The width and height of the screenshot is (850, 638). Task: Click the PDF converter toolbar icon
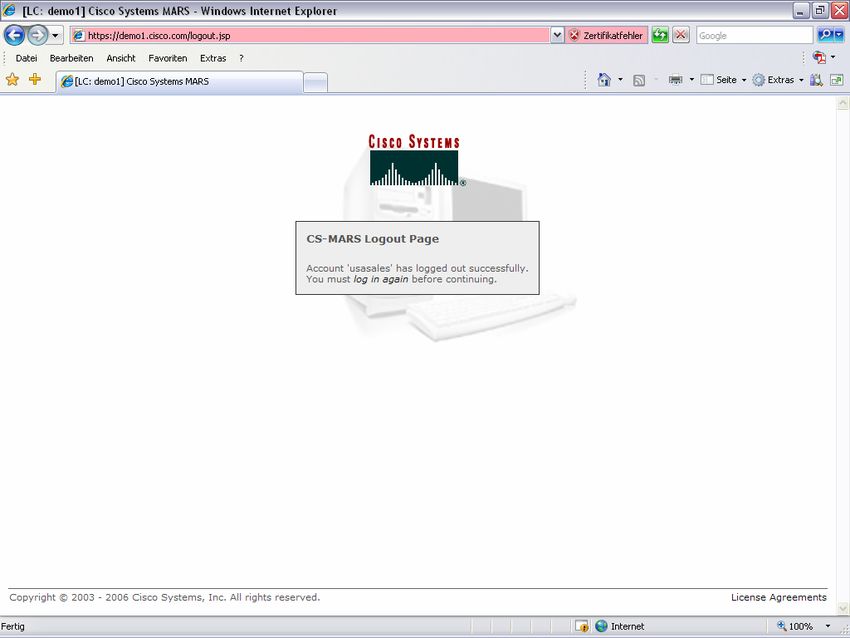819,57
